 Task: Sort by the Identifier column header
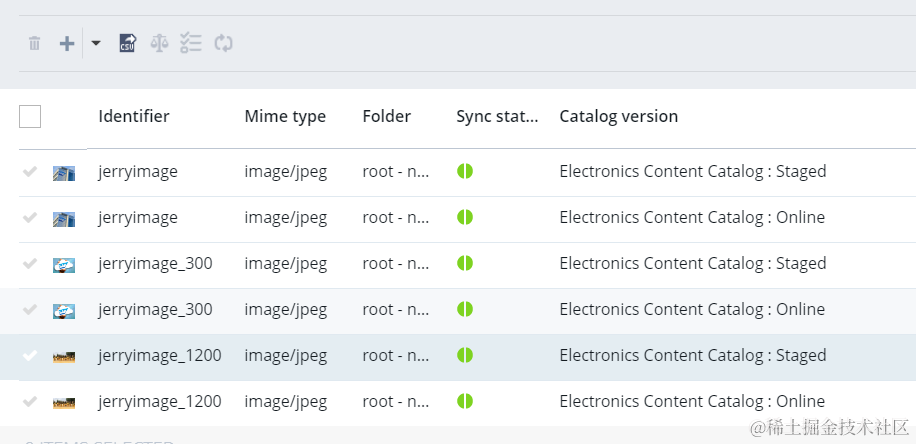(134, 116)
